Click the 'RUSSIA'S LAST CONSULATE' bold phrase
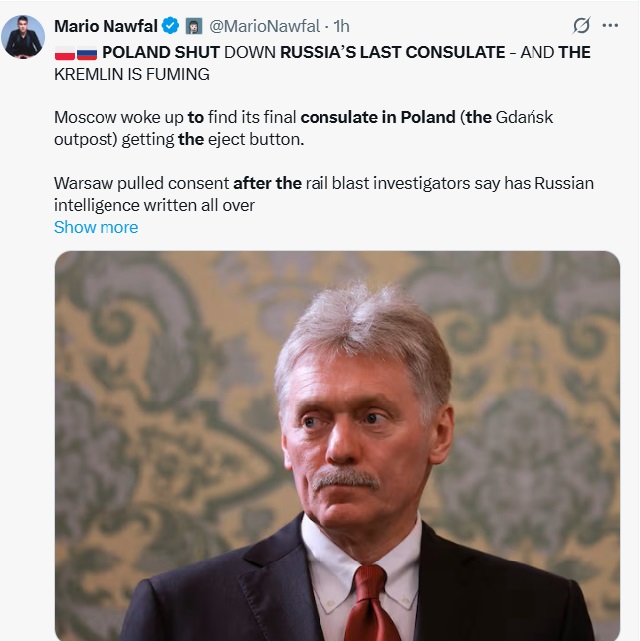Screen dimensions: 640x641 (392, 52)
